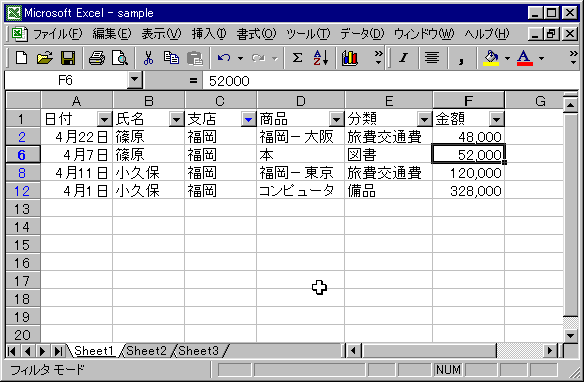Screen dimensions: 584x382
Task: Click the Center alignment icon
Action: tap(432, 58)
